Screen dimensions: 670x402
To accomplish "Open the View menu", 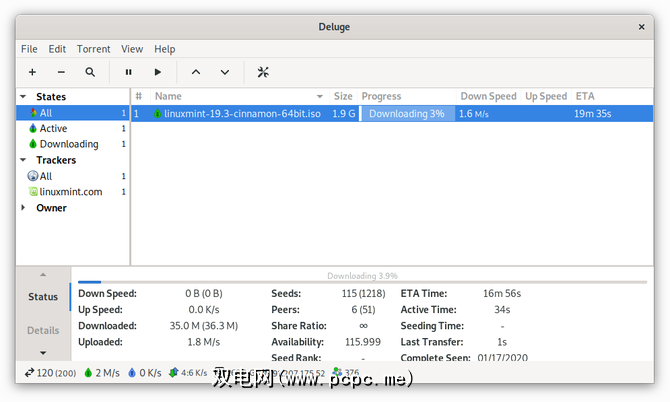I will click(x=132, y=49).
